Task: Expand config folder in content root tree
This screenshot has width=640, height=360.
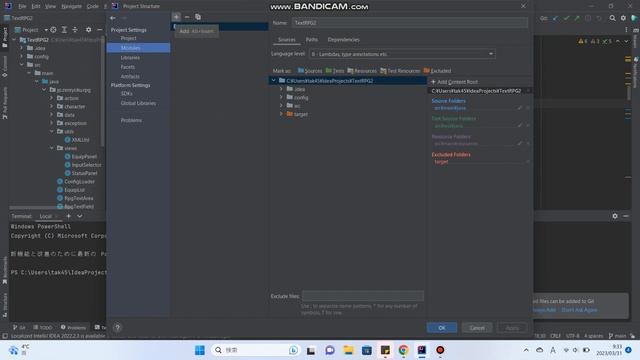Action: 281,97
